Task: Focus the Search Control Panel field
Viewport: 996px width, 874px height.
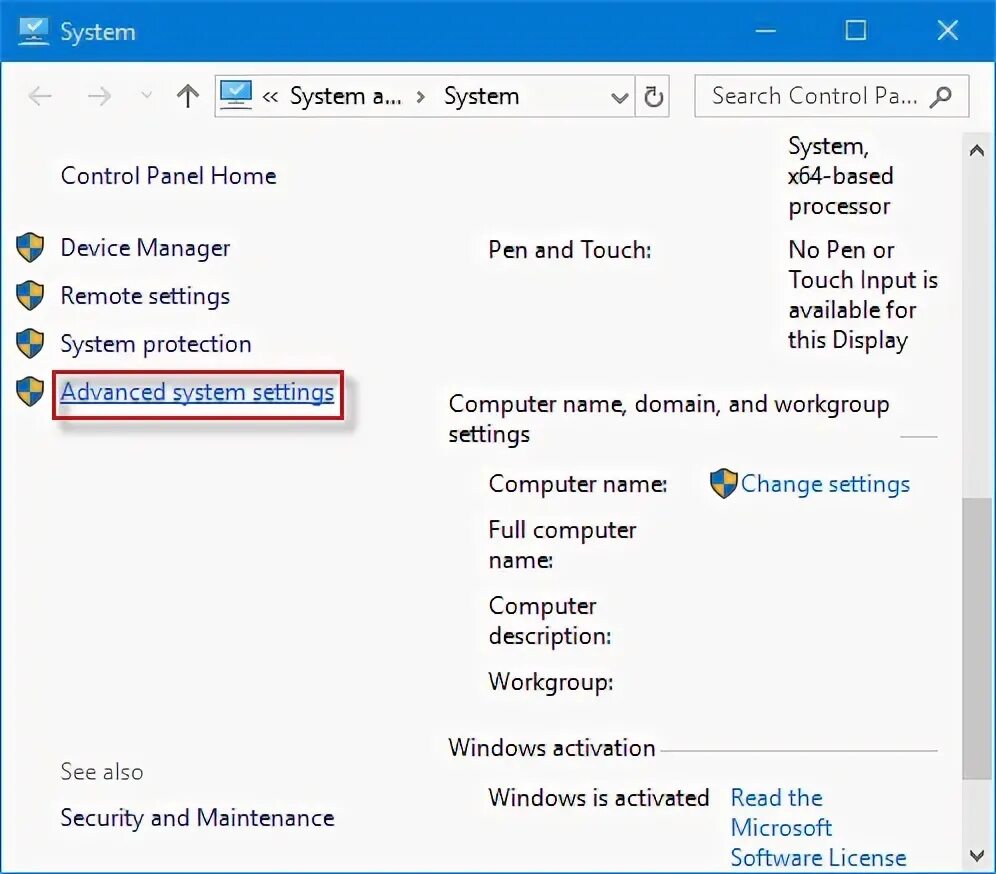Action: tap(831, 96)
